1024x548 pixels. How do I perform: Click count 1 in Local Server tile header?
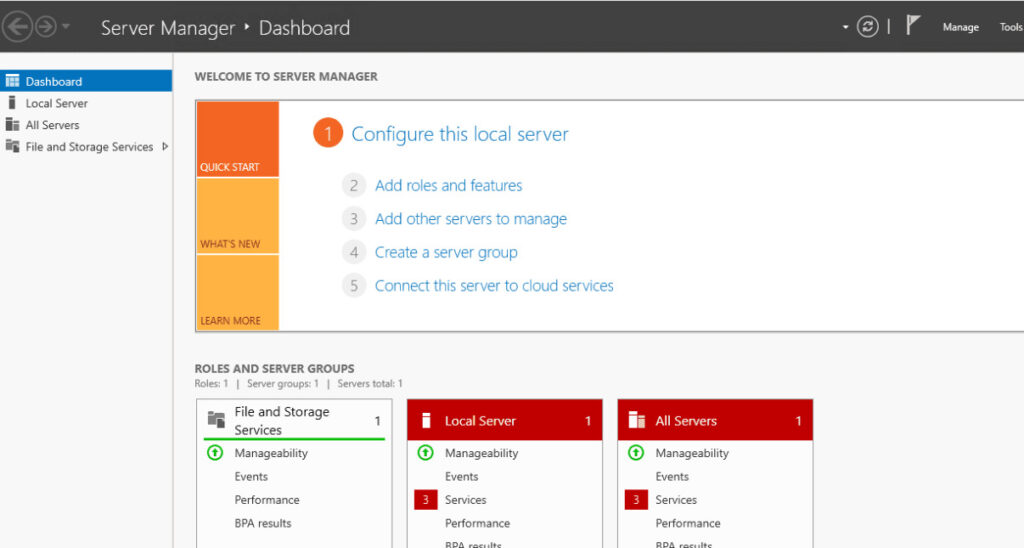pyautogui.click(x=588, y=421)
